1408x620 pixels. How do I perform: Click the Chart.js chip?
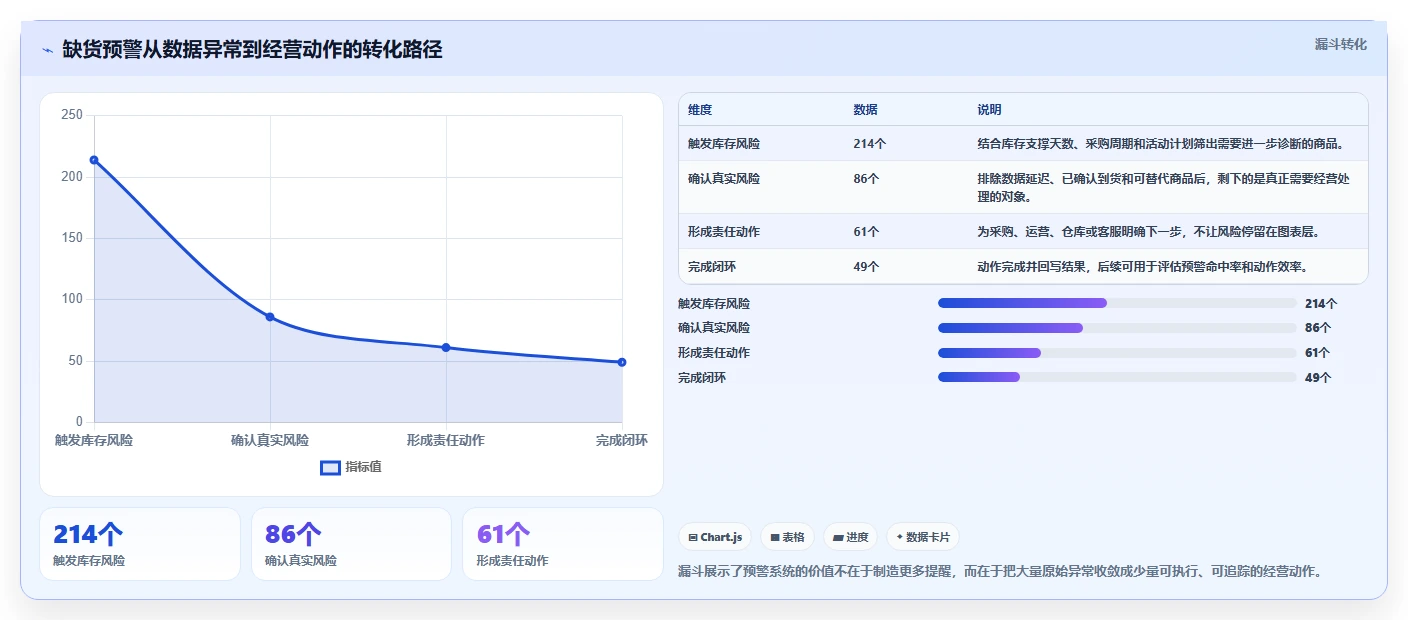[716, 537]
